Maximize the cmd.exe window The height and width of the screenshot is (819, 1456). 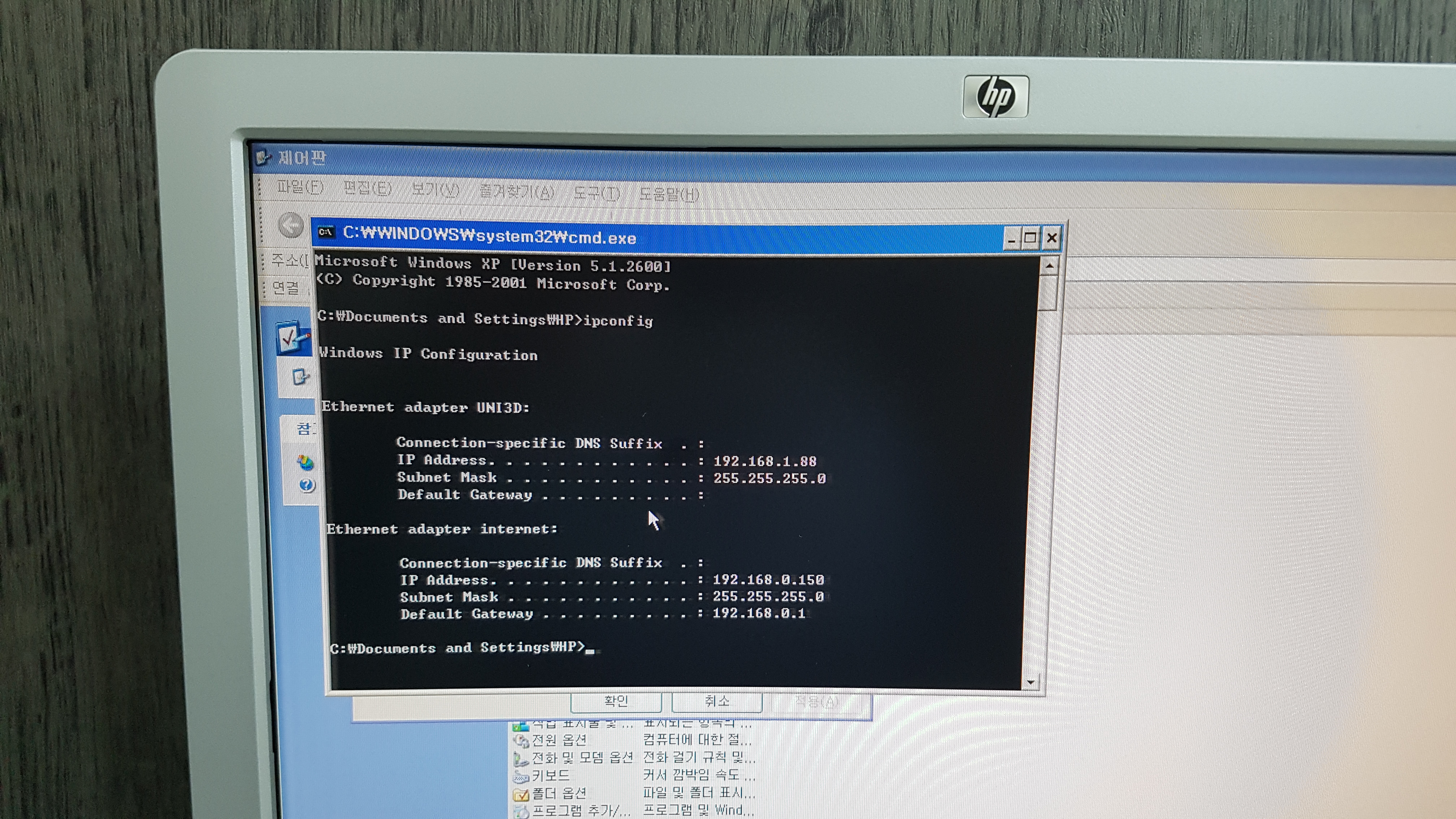tap(1030, 239)
